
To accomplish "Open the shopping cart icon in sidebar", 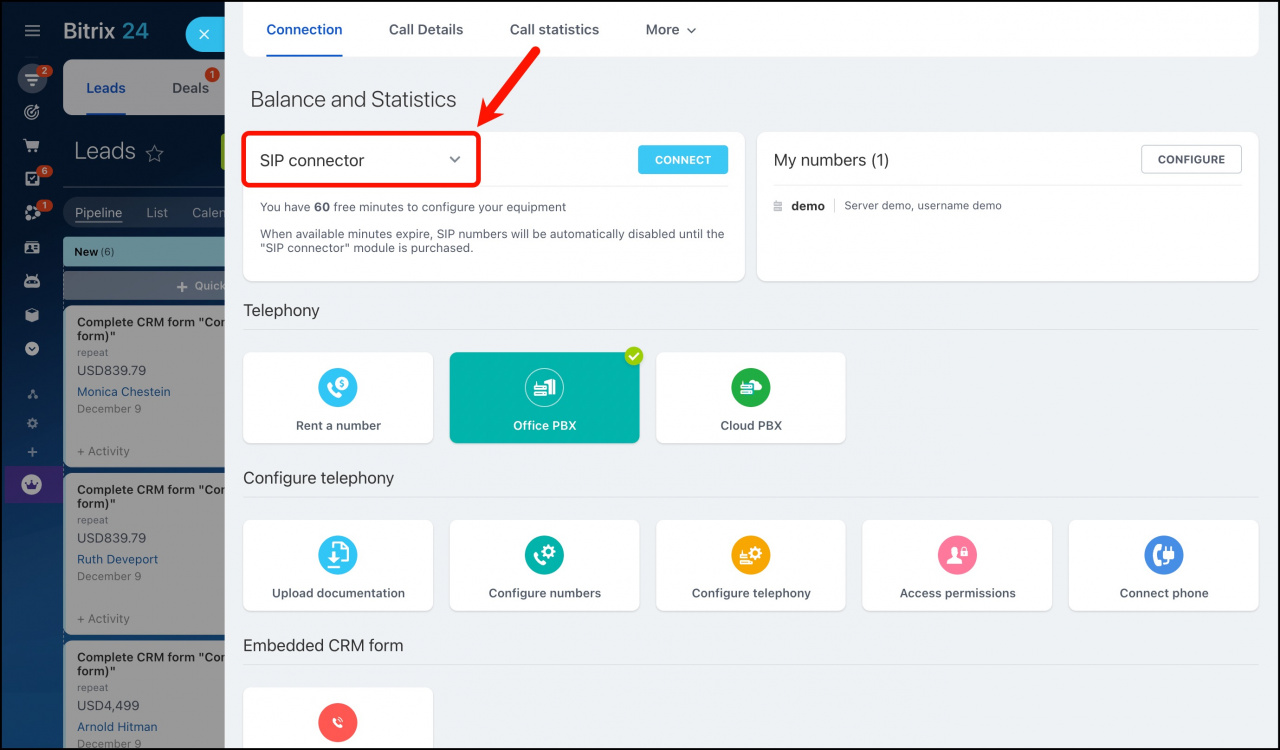I will pyautogui.click(x=32, y=145).
